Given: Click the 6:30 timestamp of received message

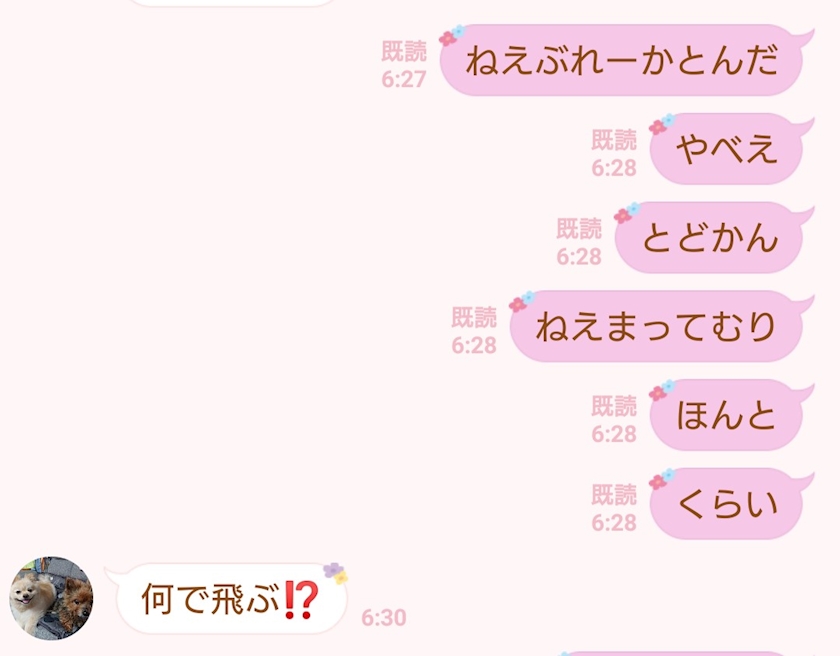Looking at the screenshot, I should click(384, 617).
